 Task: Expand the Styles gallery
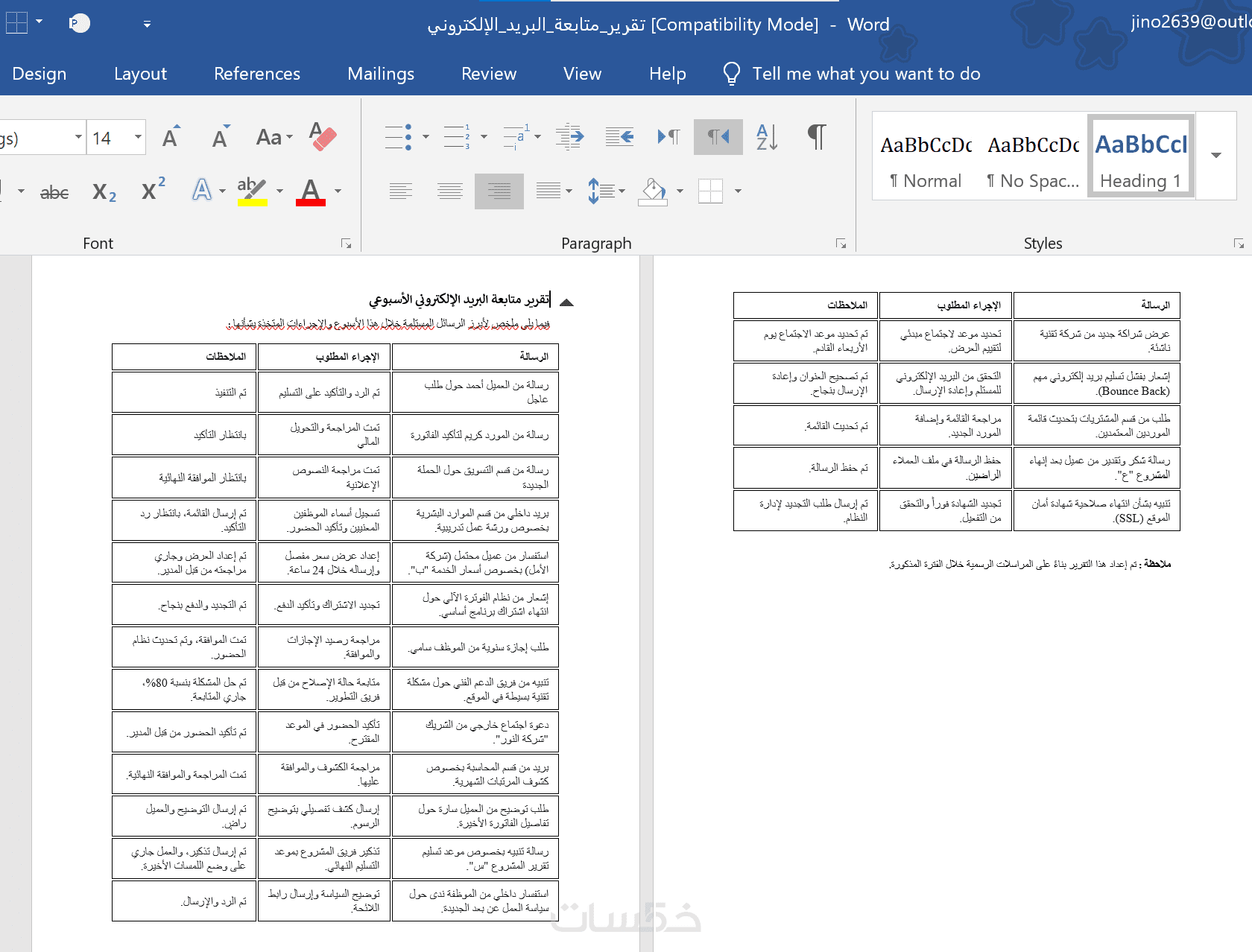click(x=1216, y=156)
